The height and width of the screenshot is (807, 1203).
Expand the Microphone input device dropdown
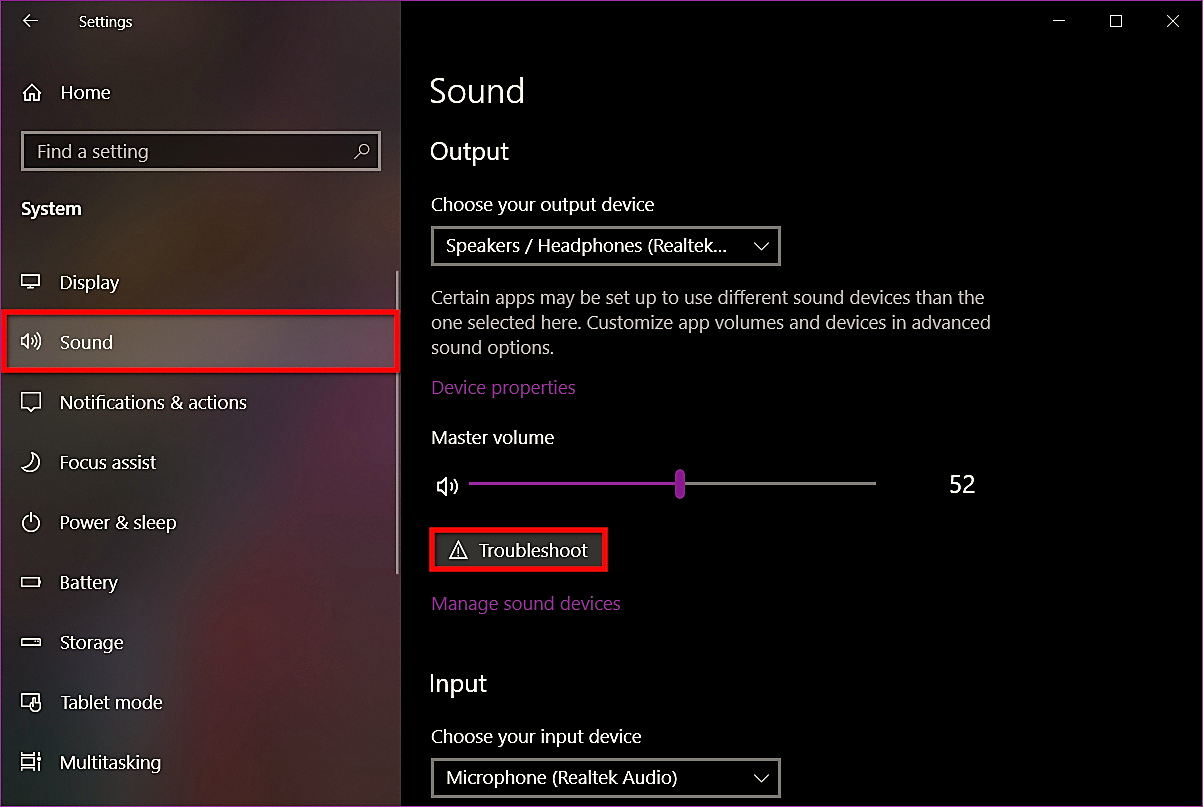(x=605, y=777)
